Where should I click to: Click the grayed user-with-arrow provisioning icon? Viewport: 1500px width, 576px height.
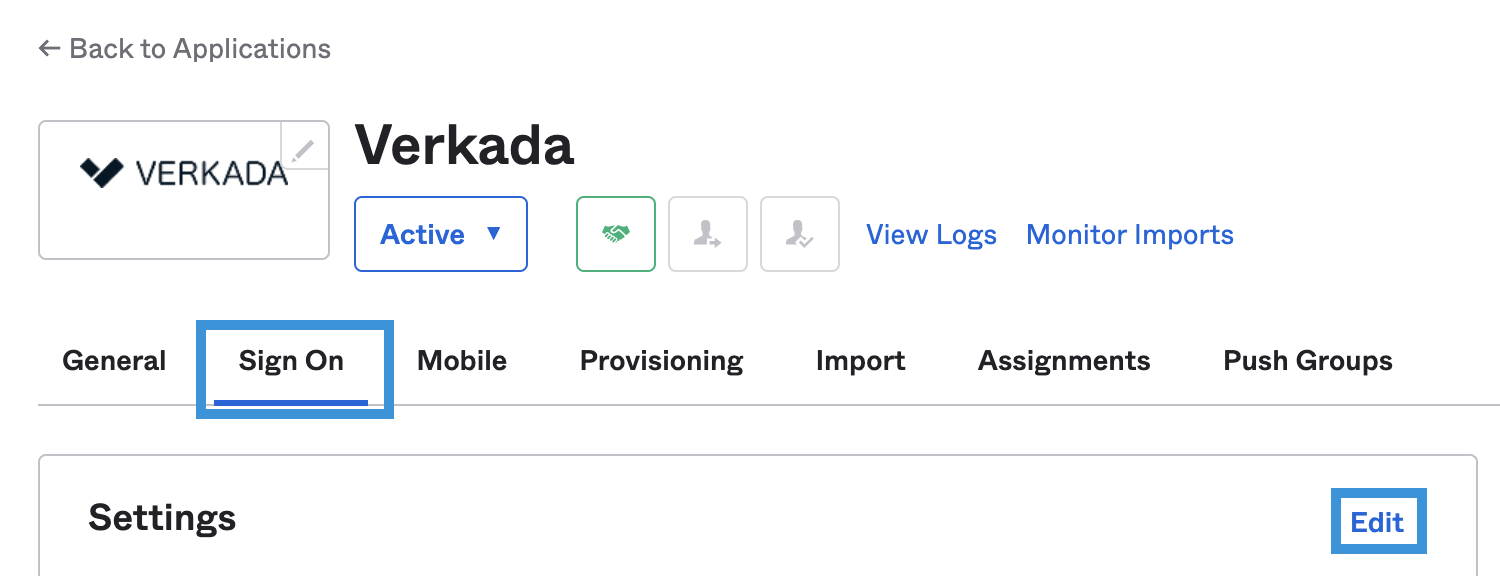(x=707, y=234)
